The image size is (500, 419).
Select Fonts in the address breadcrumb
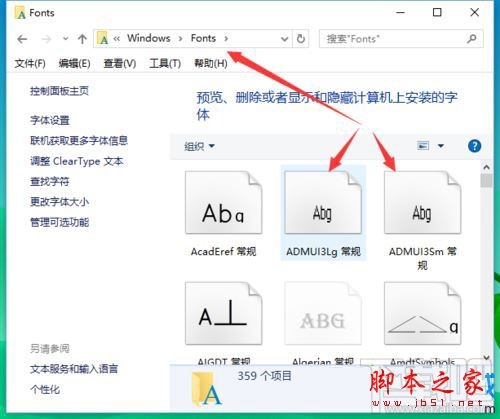203,38
